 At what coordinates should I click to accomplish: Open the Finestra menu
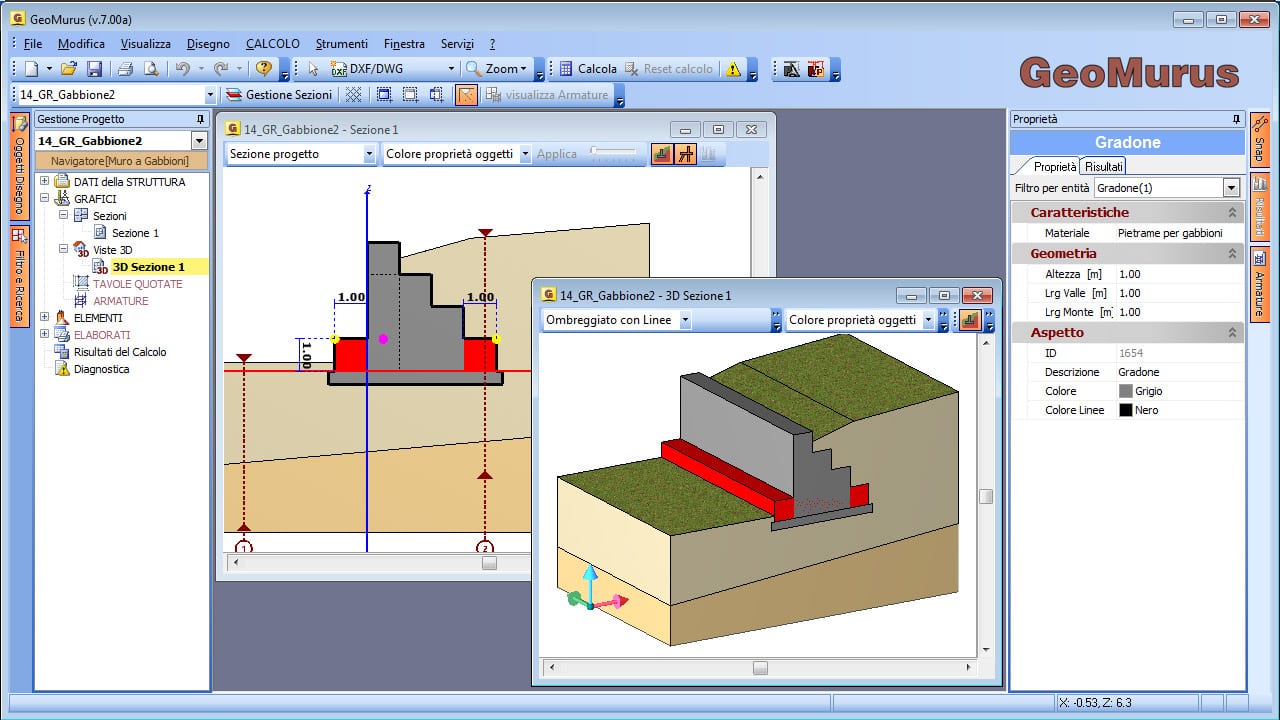[404, 44]
